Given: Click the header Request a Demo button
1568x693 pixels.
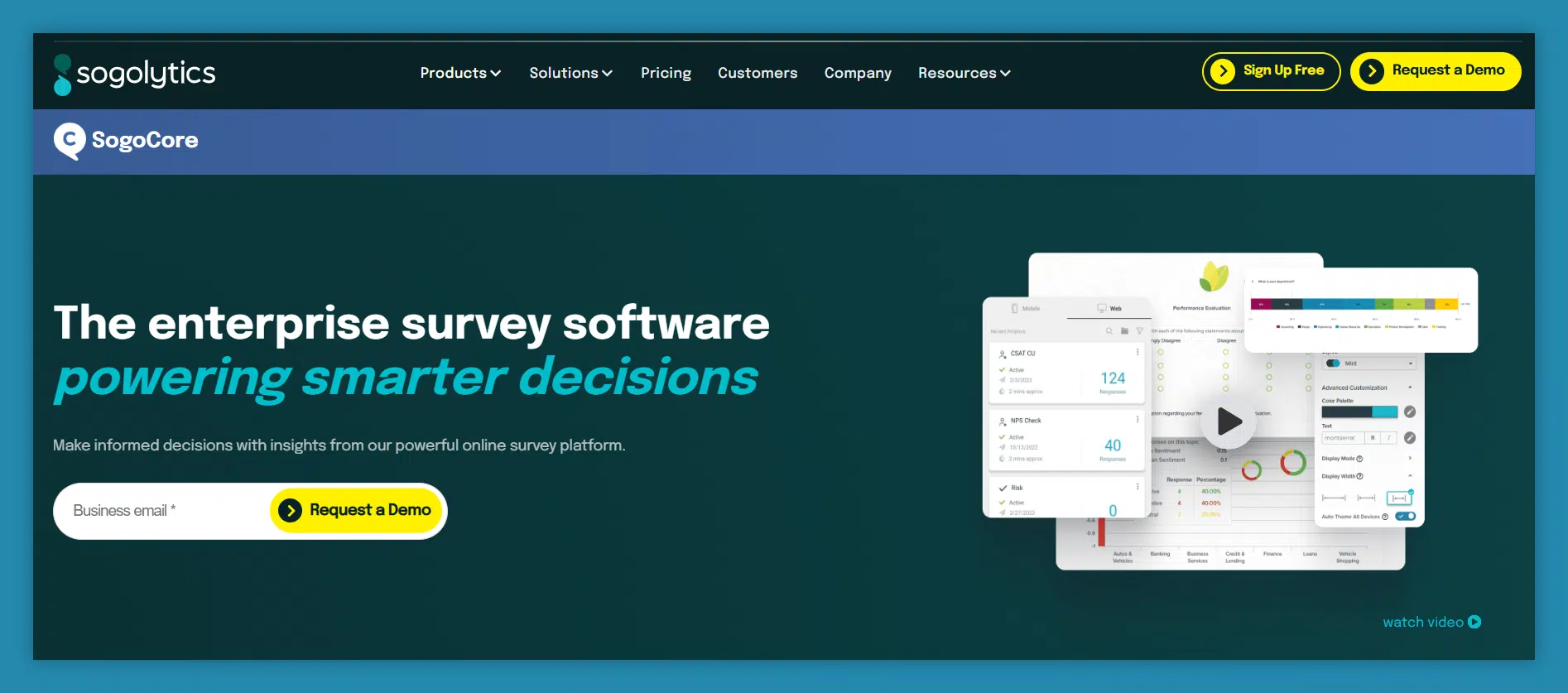Looking at the screenshot, I should click(1436, 71).
